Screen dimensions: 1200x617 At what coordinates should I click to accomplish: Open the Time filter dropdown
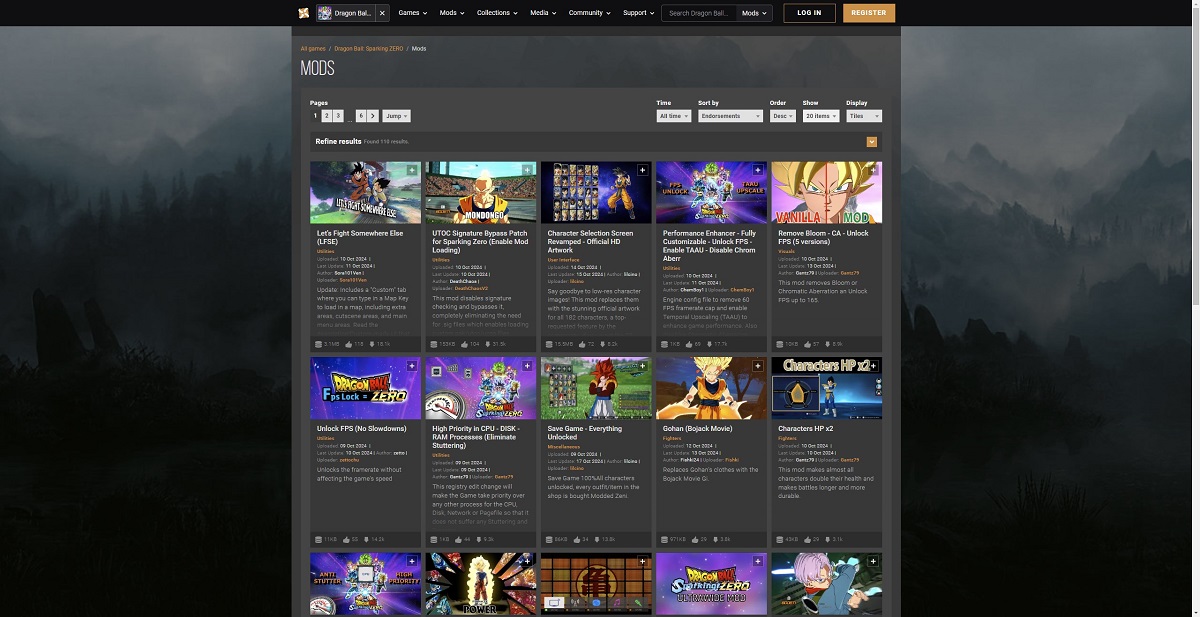(x=673, y=116)
